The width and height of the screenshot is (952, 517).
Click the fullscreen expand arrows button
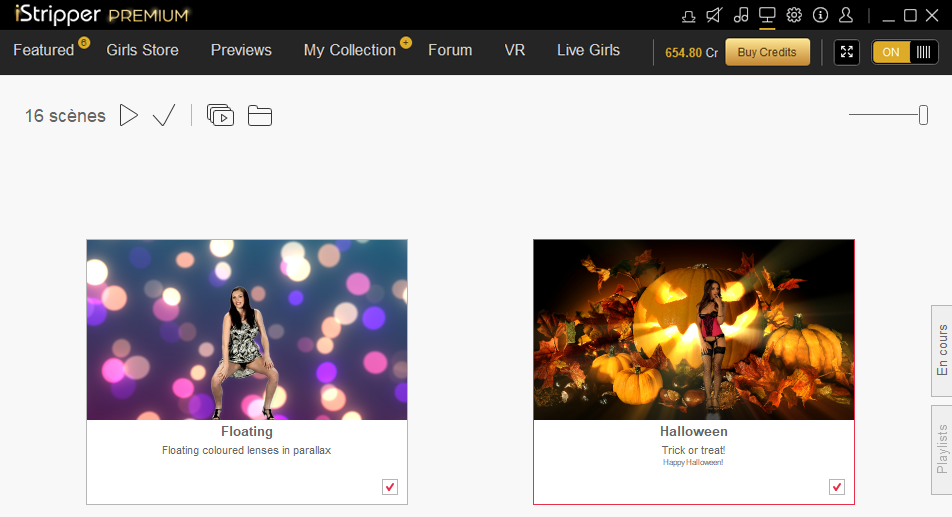point(846,52)
